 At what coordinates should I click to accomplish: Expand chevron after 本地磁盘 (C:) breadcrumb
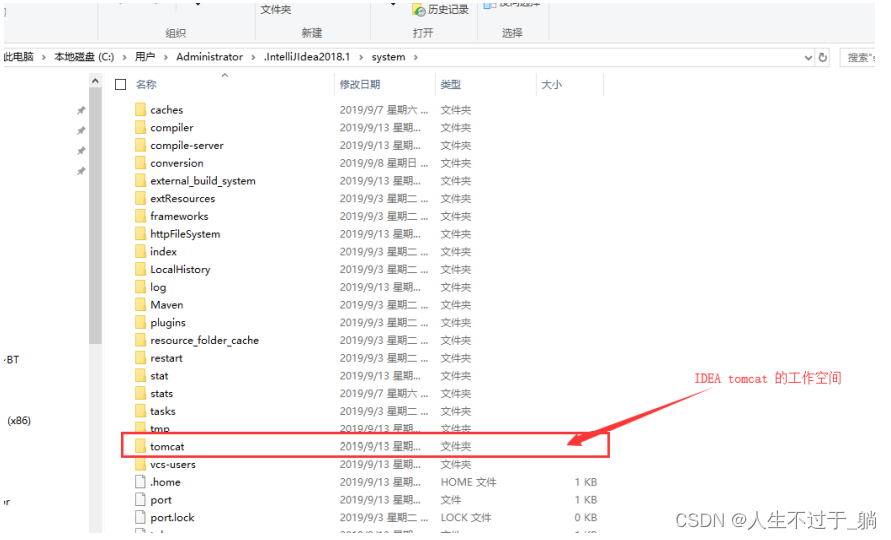pyautogui.click(x=124, y=57)
